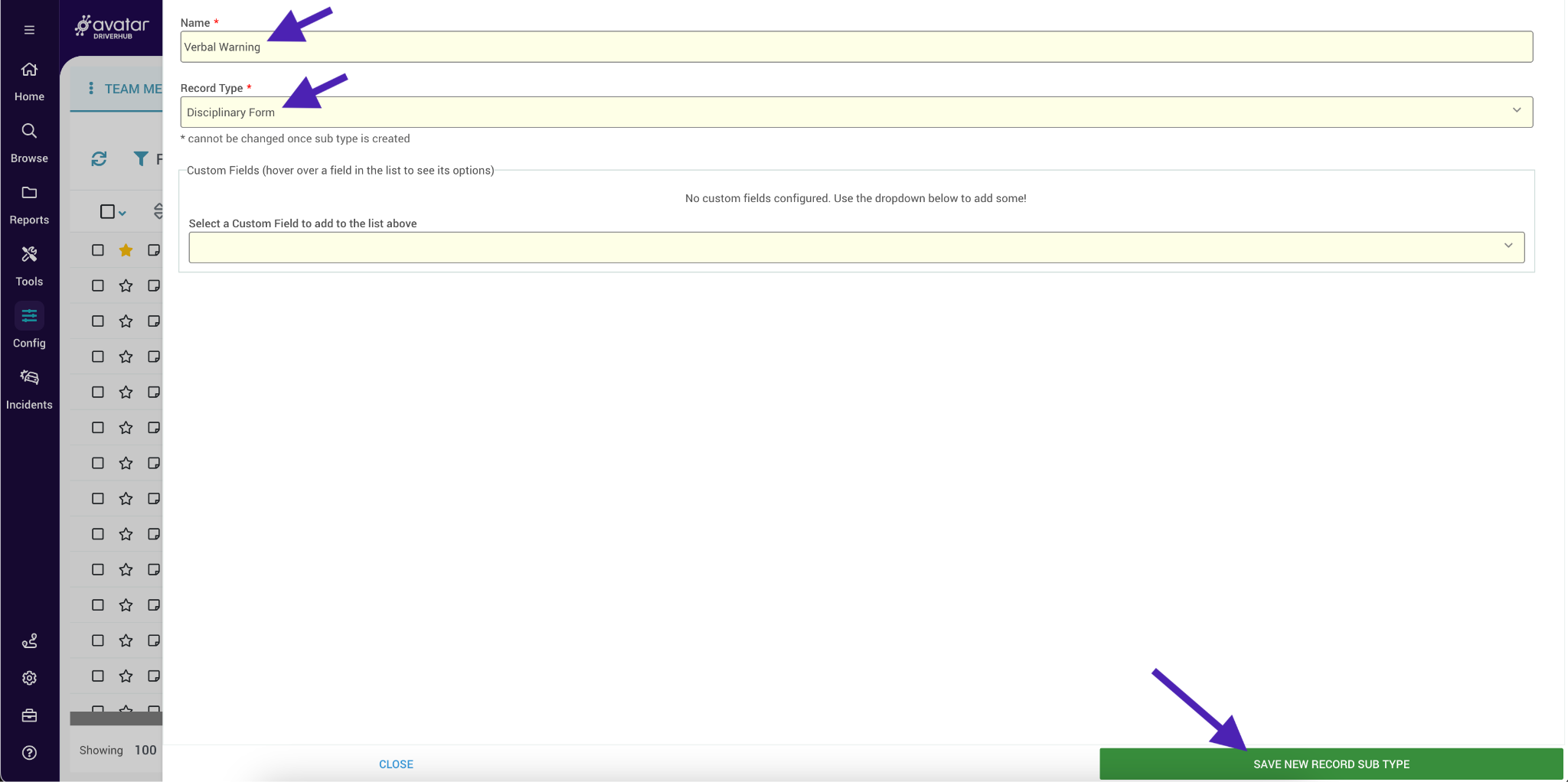Toggle the select-all checkbox in list header
The width and height of the screenshot is (1568, 782).
point(107,212)
